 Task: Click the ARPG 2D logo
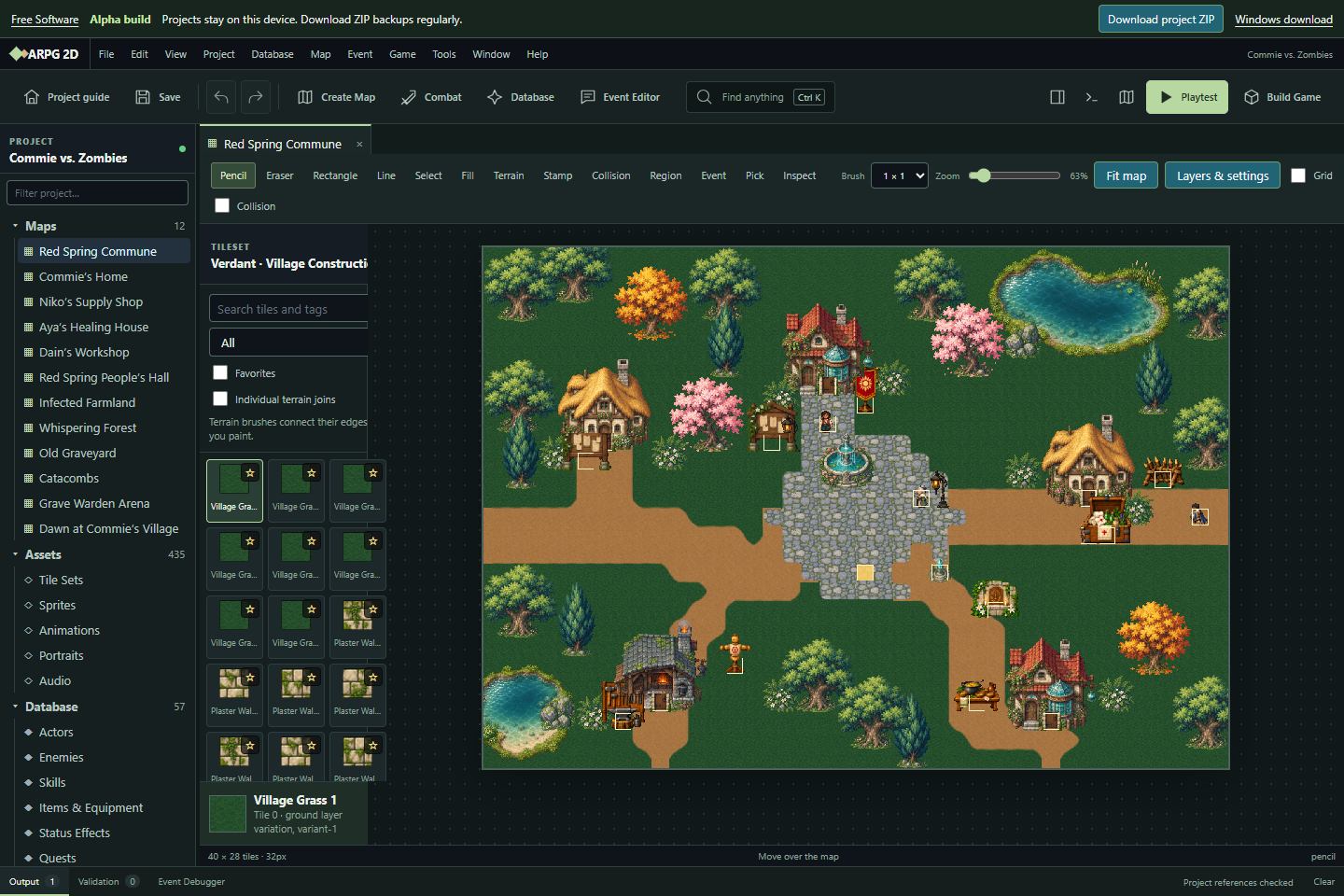point(44,54)
